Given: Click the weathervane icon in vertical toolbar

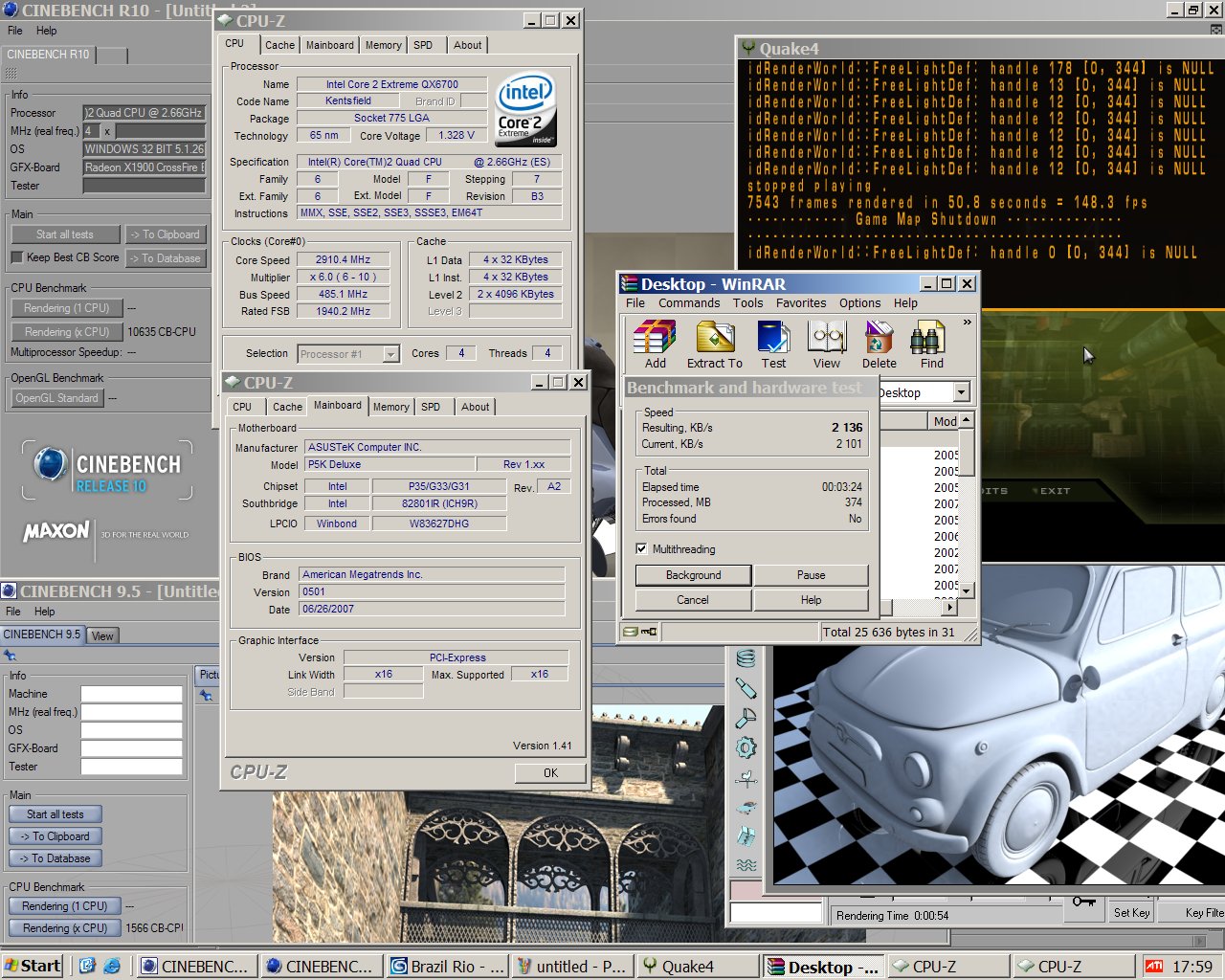Looking at the screenshot, I should point(746,779).
